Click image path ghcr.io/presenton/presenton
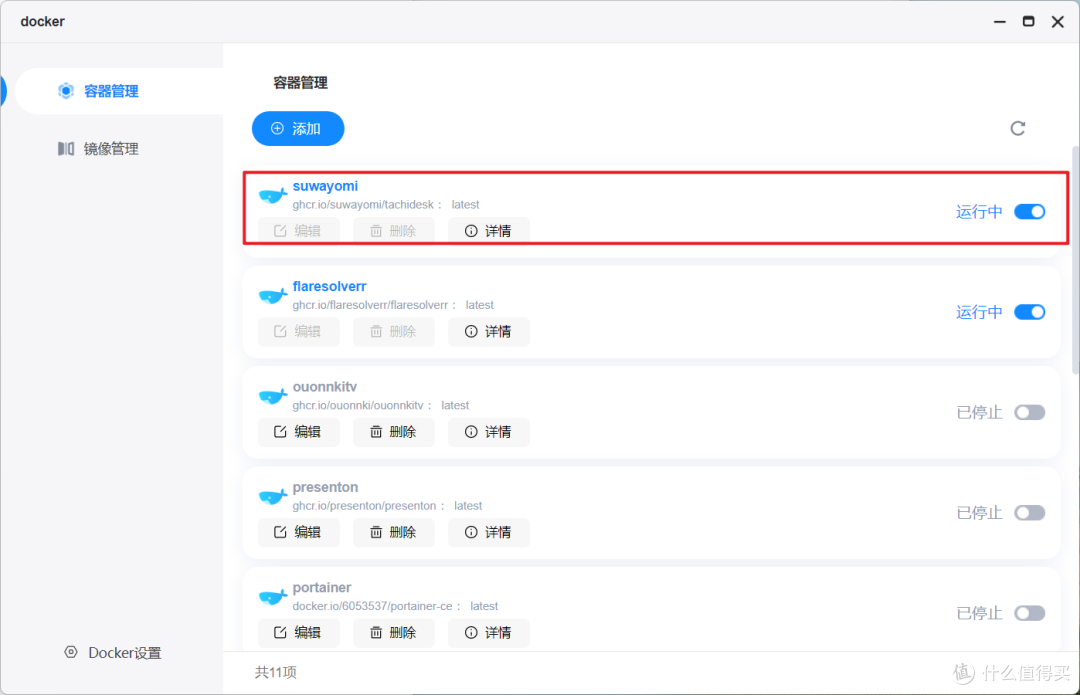Image resolution: width=1080 pixels, height=695 pixels. [x=364, y=506]
